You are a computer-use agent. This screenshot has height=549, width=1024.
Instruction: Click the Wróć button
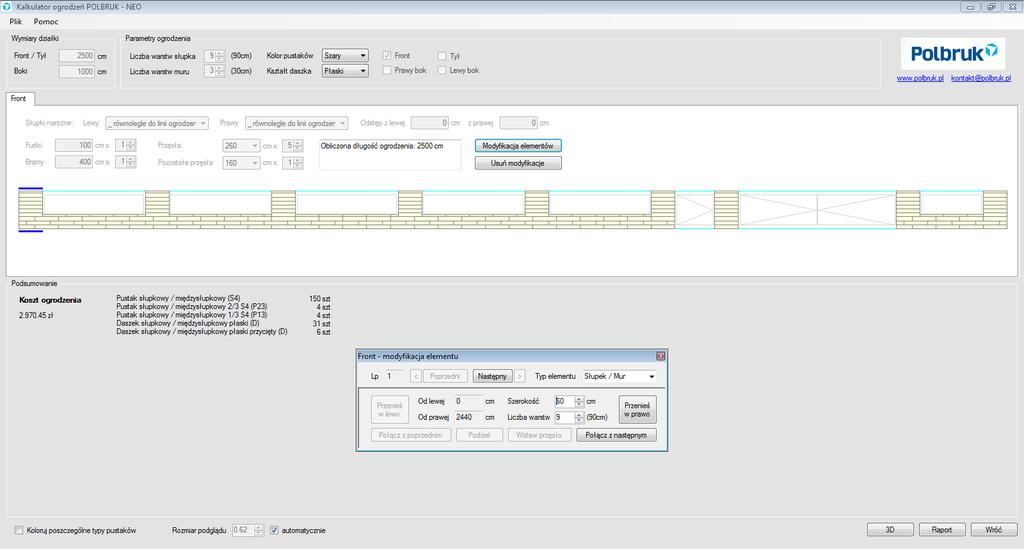993,529
